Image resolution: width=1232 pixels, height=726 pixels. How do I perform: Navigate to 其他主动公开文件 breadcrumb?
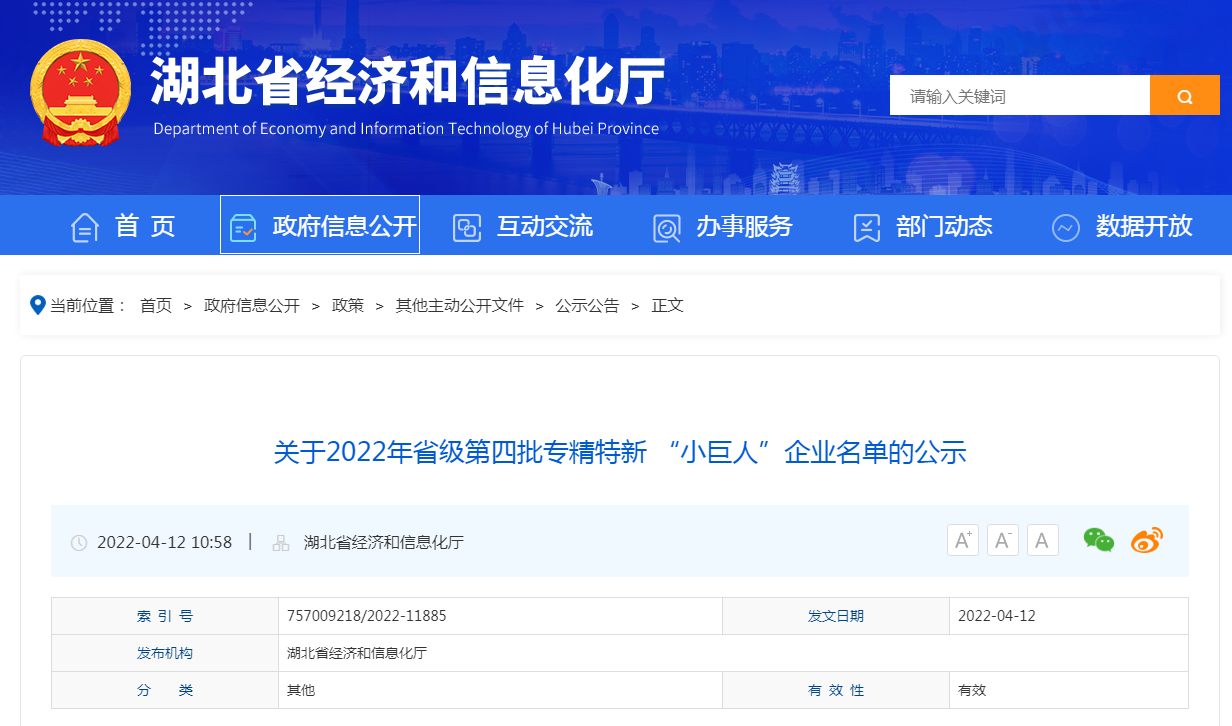[x=459, y=306]
